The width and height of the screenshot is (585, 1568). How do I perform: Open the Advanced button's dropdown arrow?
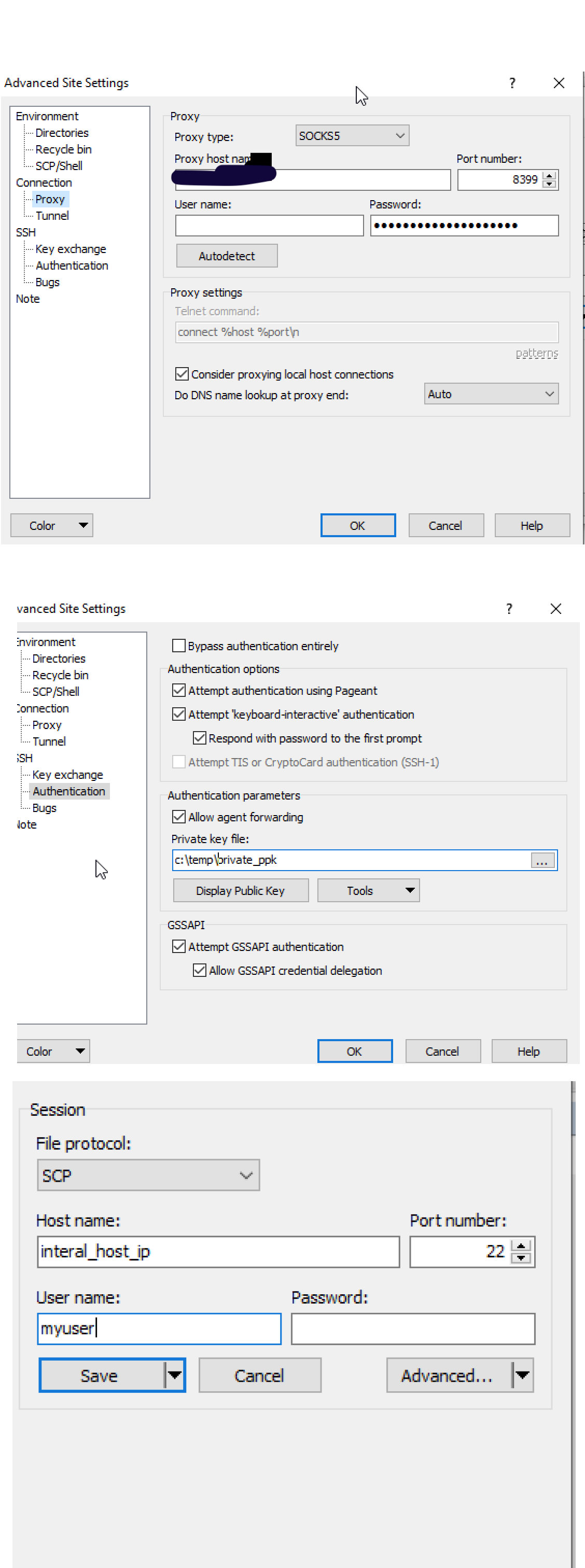click(522, 1375)
